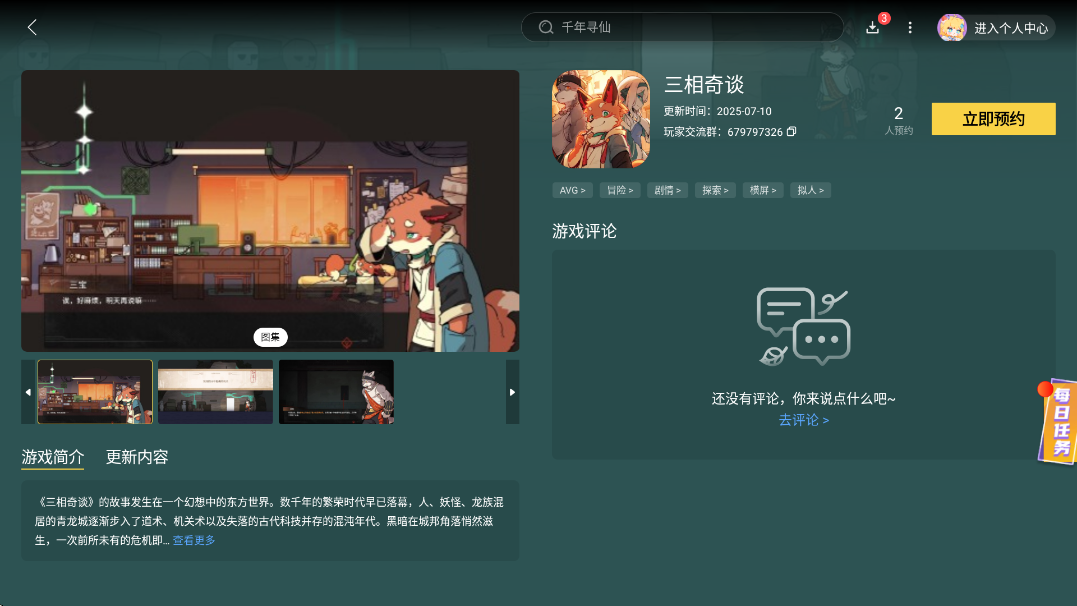This screenshot has width=1077, height=606.
Task: Click the 去评论 link
Action: pos(804,420)
